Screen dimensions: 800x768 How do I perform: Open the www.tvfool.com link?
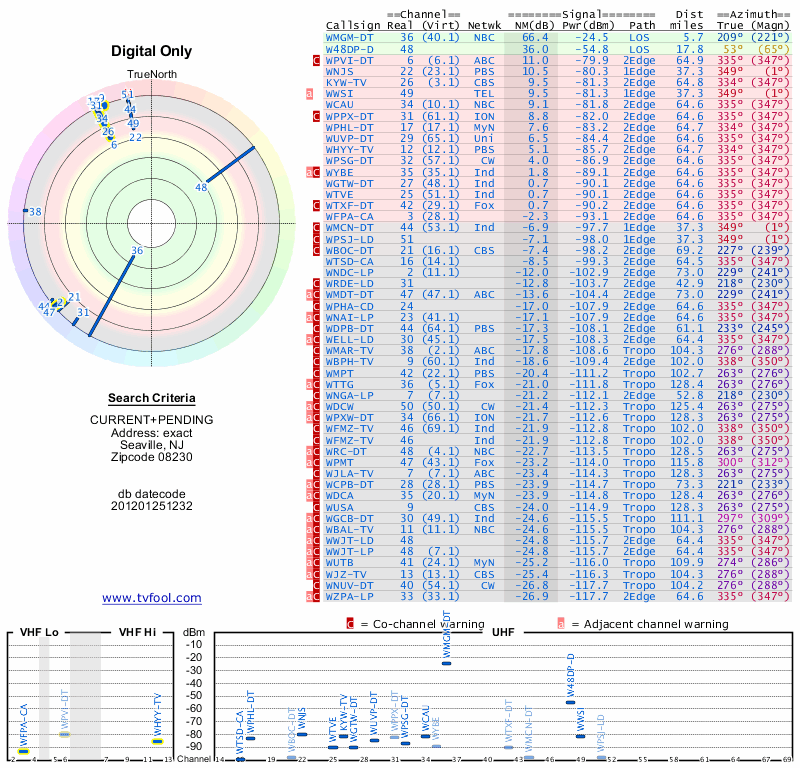click(152, 598)
